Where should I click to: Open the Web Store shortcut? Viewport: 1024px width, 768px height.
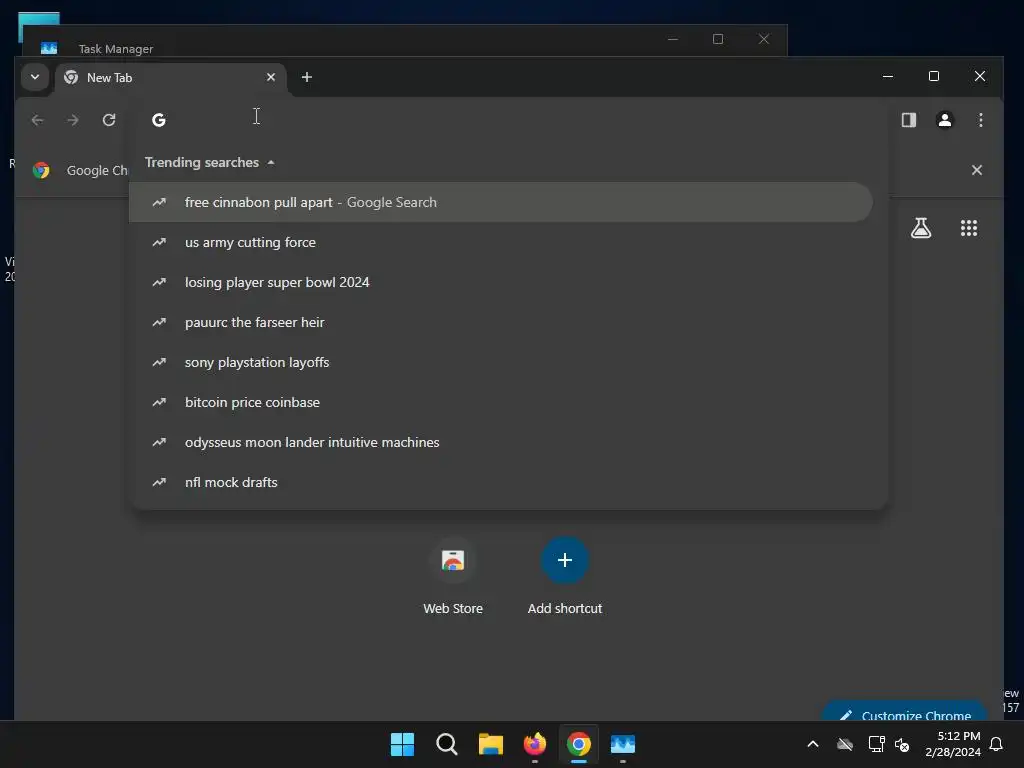pos(453,576)
